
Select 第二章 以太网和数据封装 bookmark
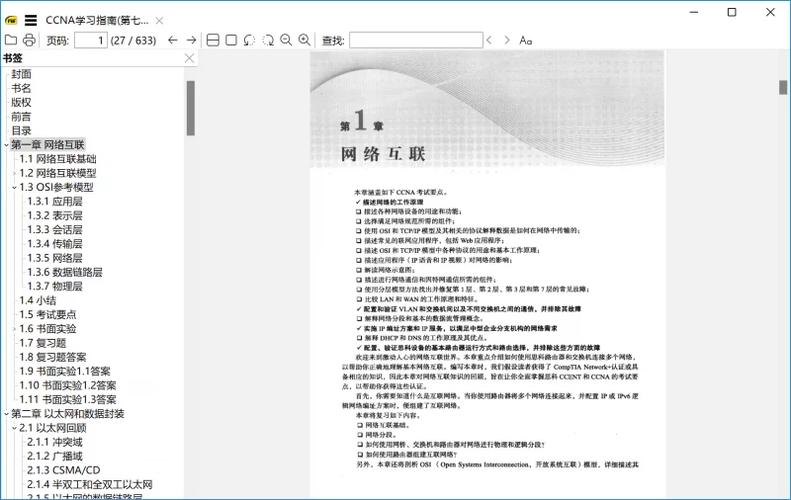[x=68, y=414]
